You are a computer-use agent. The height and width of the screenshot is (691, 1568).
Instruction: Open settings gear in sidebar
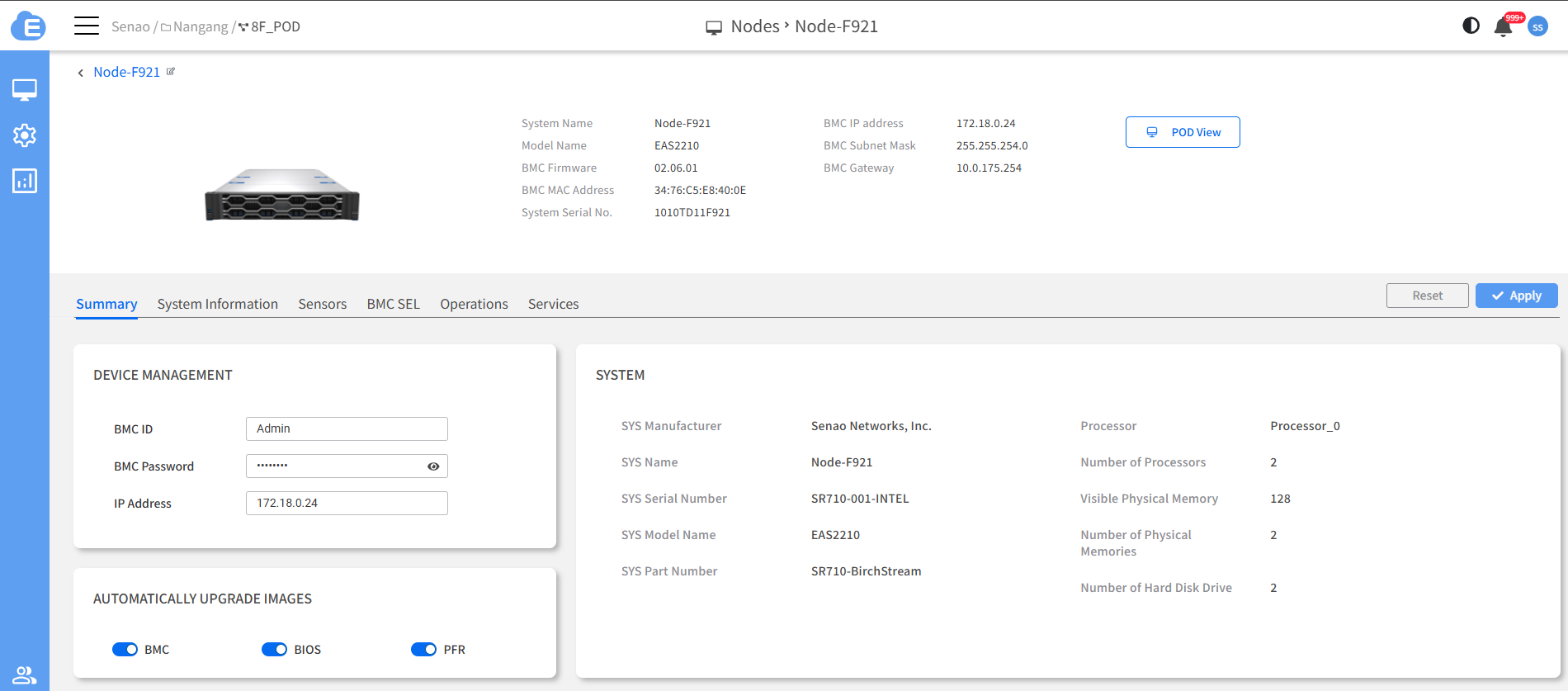click(x=25, y=135)
